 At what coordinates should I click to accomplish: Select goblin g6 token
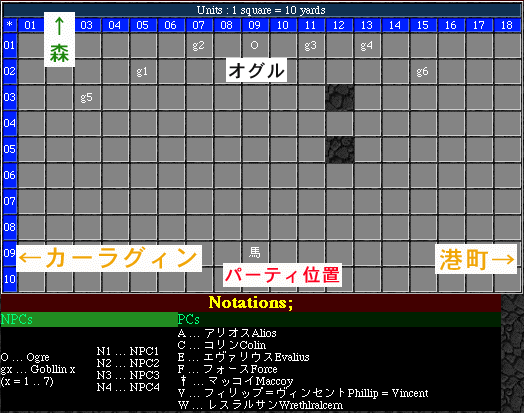pyautogui.click(x=422, y=72)
